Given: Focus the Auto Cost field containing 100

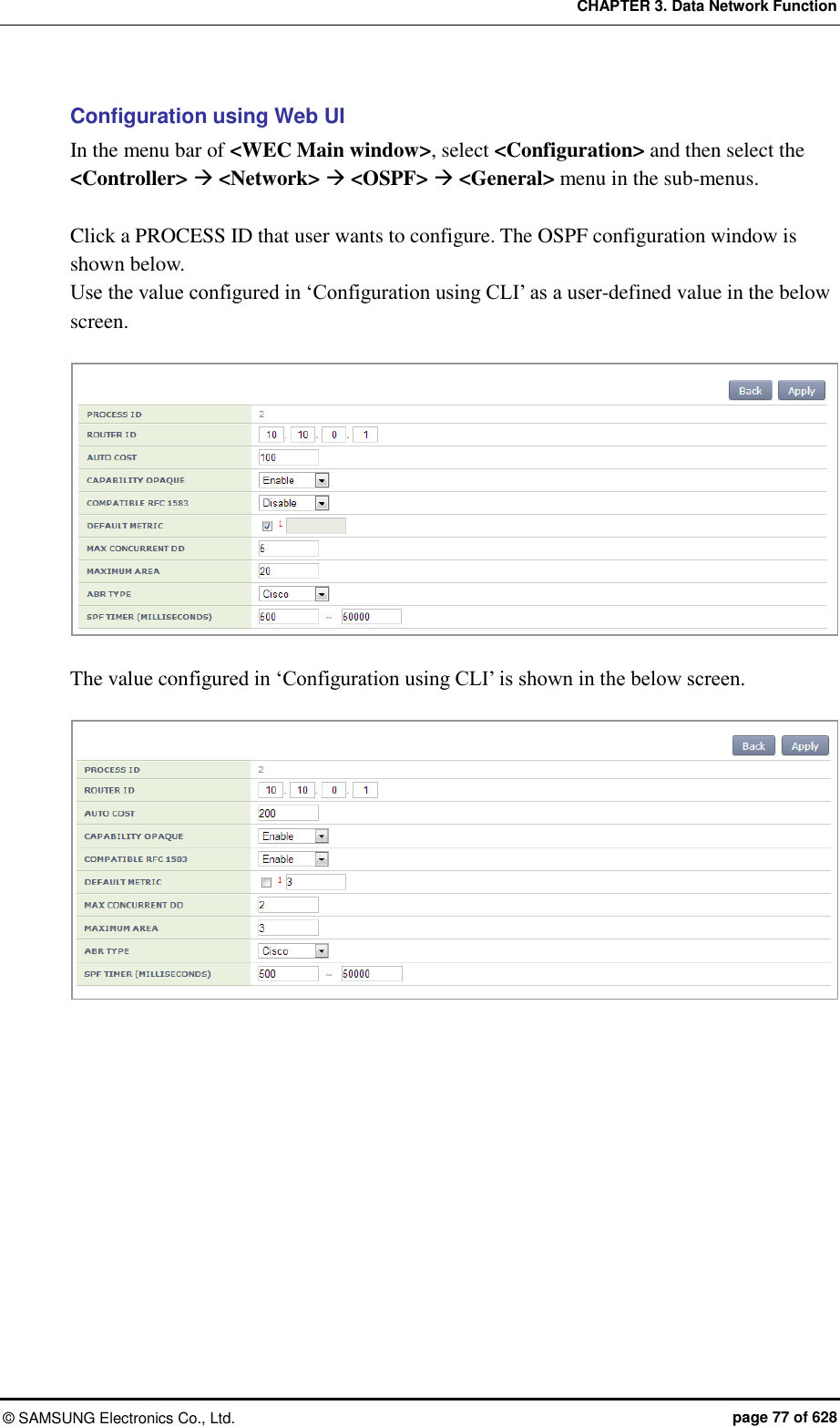Looking at the screenshot, I should point(288,457).
